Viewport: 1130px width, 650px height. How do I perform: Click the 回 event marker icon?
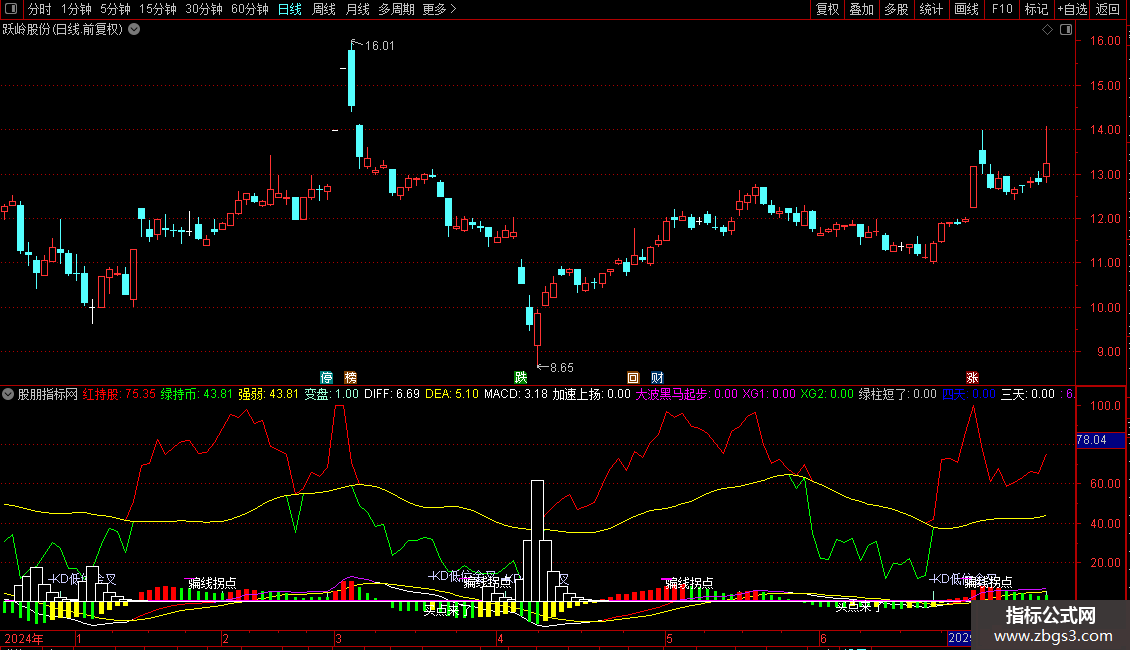coord(633,378)
